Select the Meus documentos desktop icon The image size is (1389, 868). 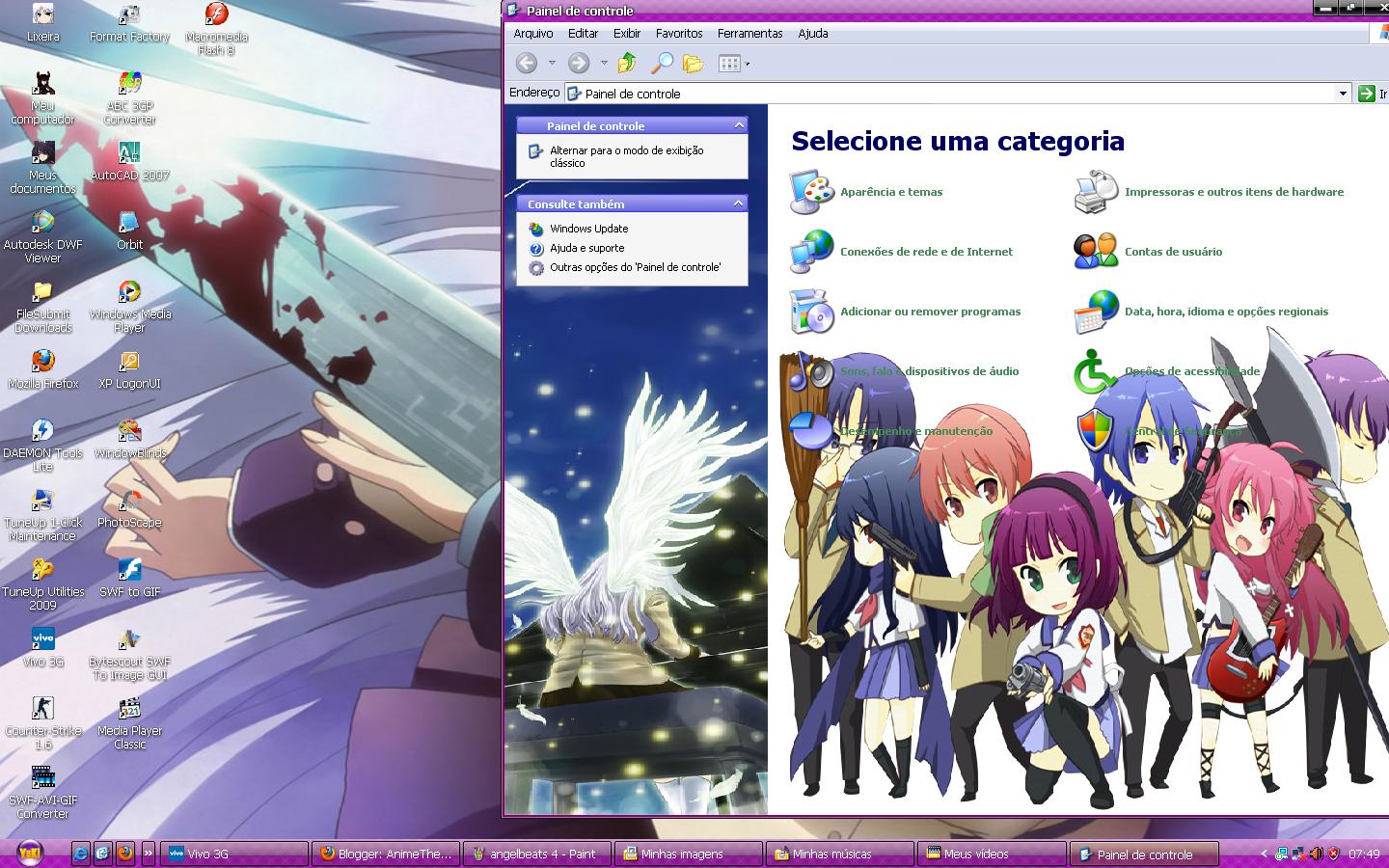click(42, 168)
